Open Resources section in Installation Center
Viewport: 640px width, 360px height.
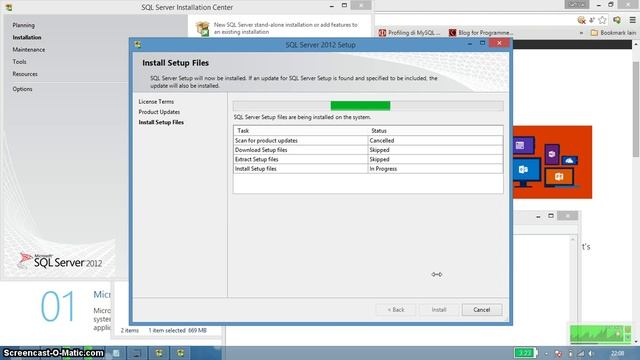click(x=25, y=74)
